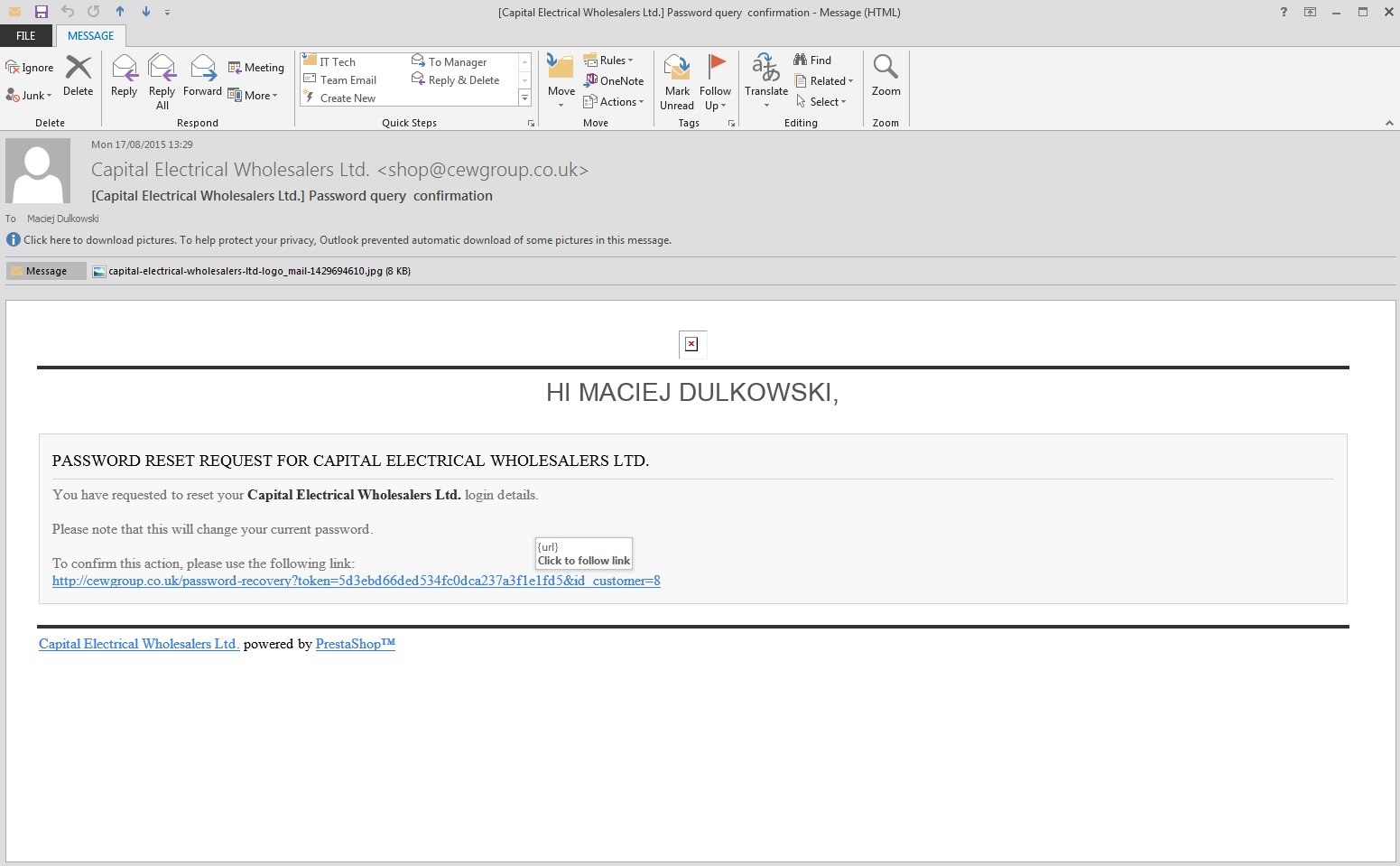Forward this email
Screen dimensions: 1400x866
point(202,77)
